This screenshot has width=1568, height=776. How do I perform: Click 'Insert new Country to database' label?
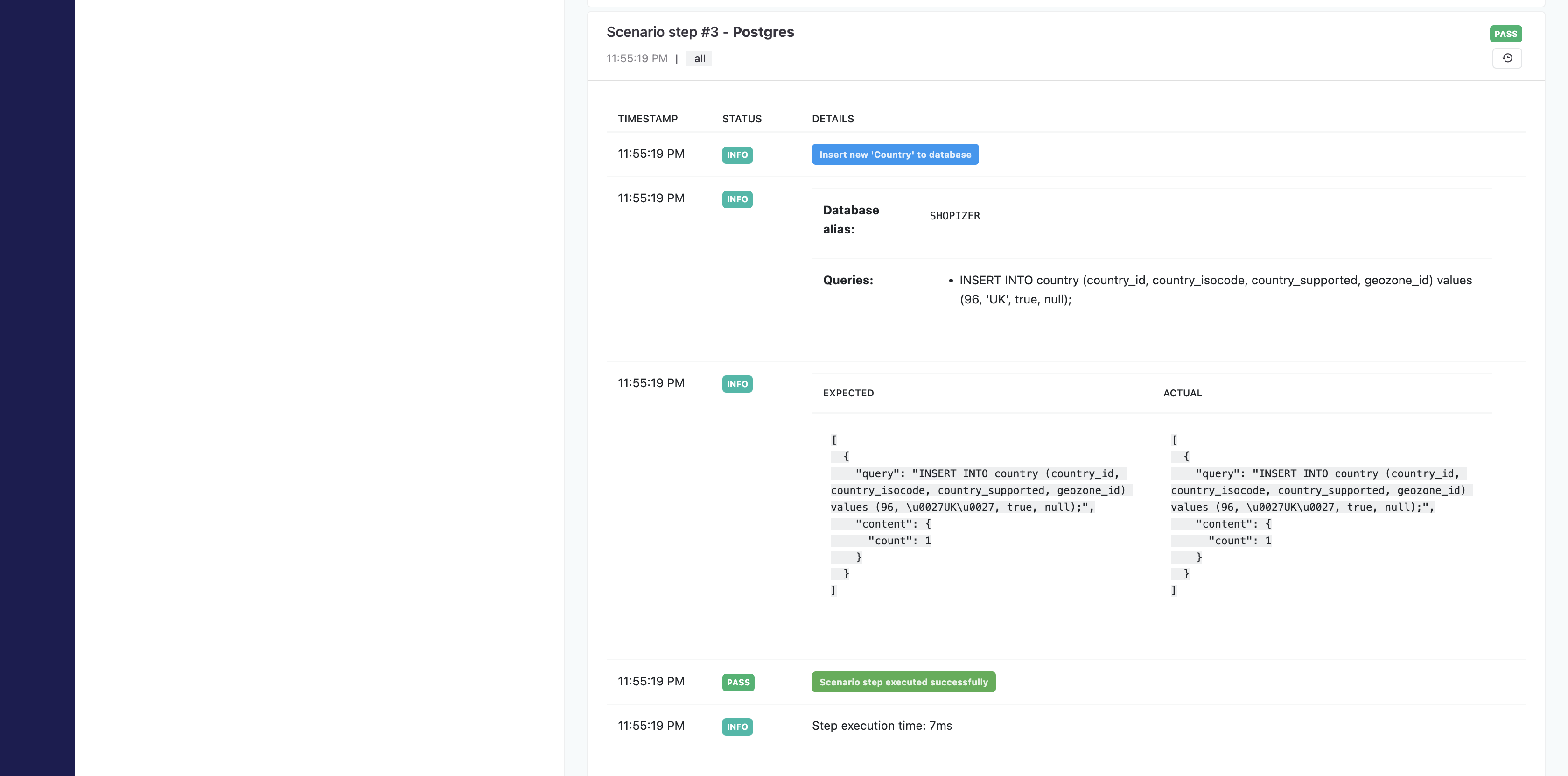click(x=895, y=155)
